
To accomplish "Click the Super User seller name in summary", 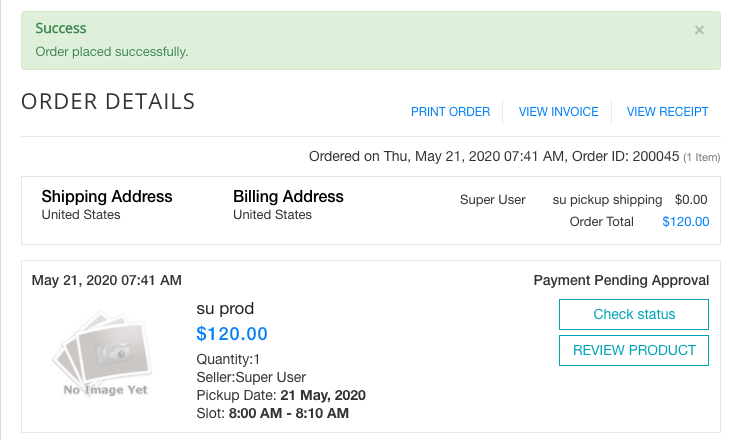I will coord(492,200).
